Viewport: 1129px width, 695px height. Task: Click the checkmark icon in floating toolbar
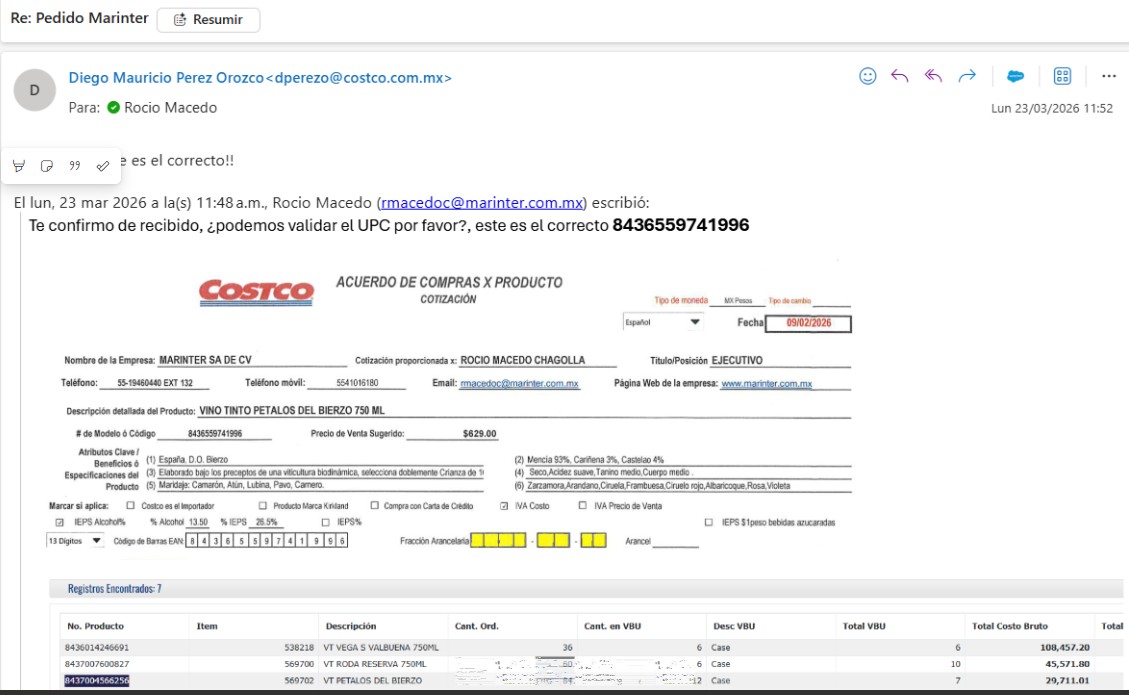[102, 165]
